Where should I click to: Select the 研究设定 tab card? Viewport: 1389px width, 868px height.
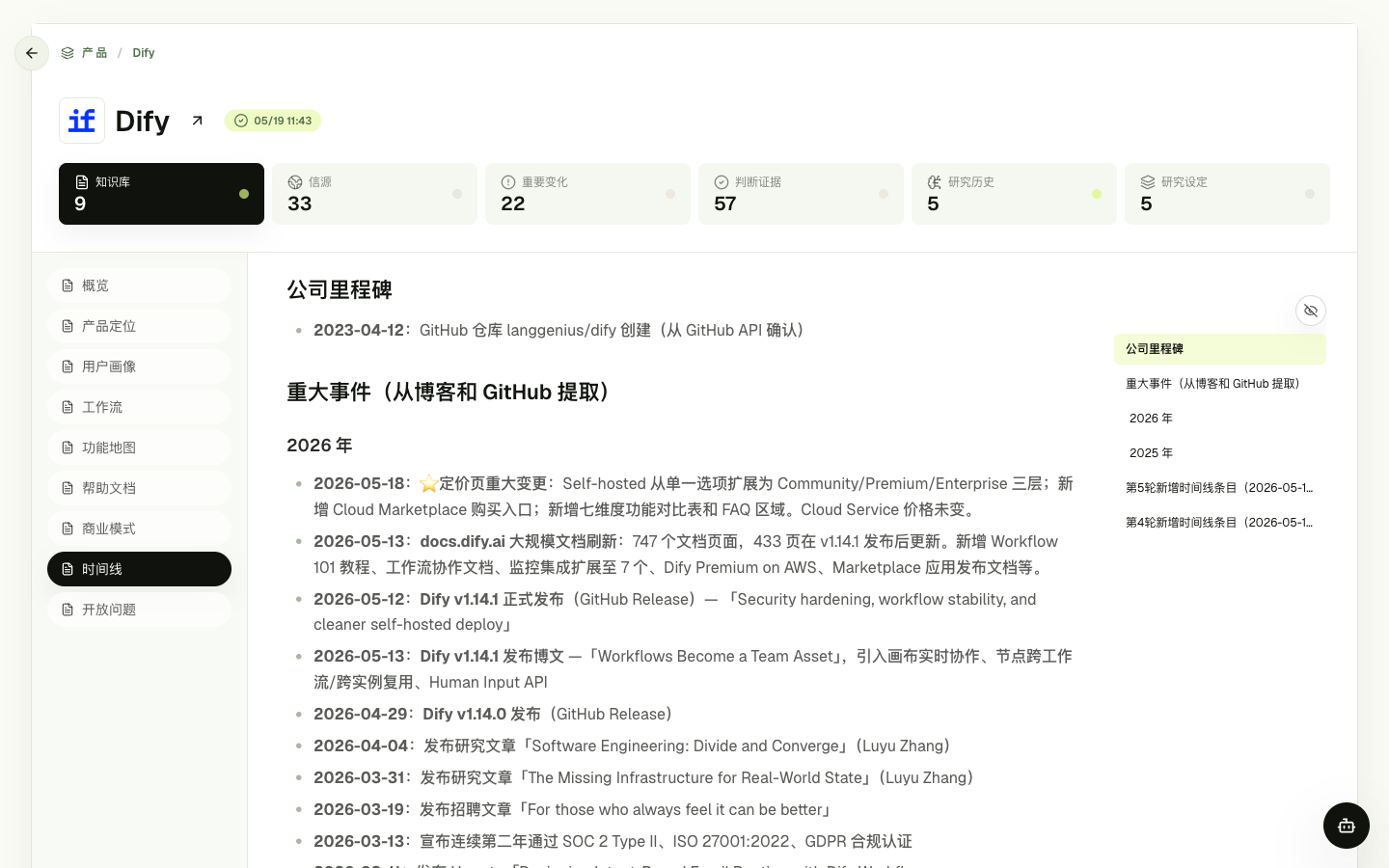(x=1227, y=194)
